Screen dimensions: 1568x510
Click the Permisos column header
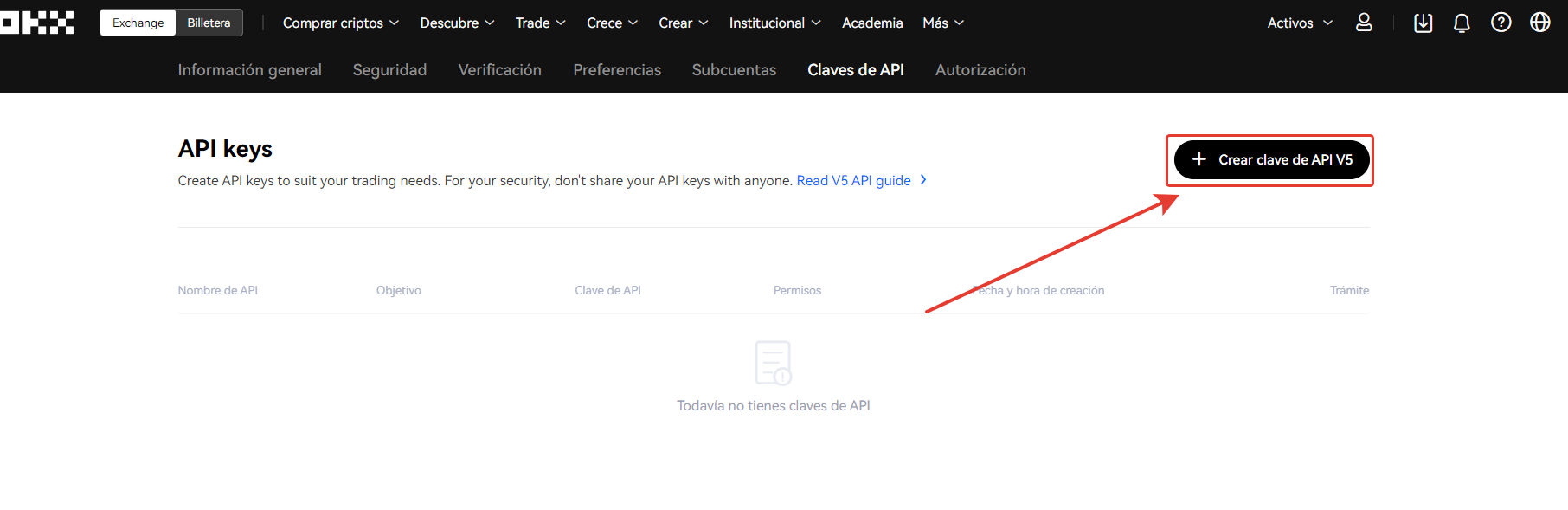[x=797, y=290]
